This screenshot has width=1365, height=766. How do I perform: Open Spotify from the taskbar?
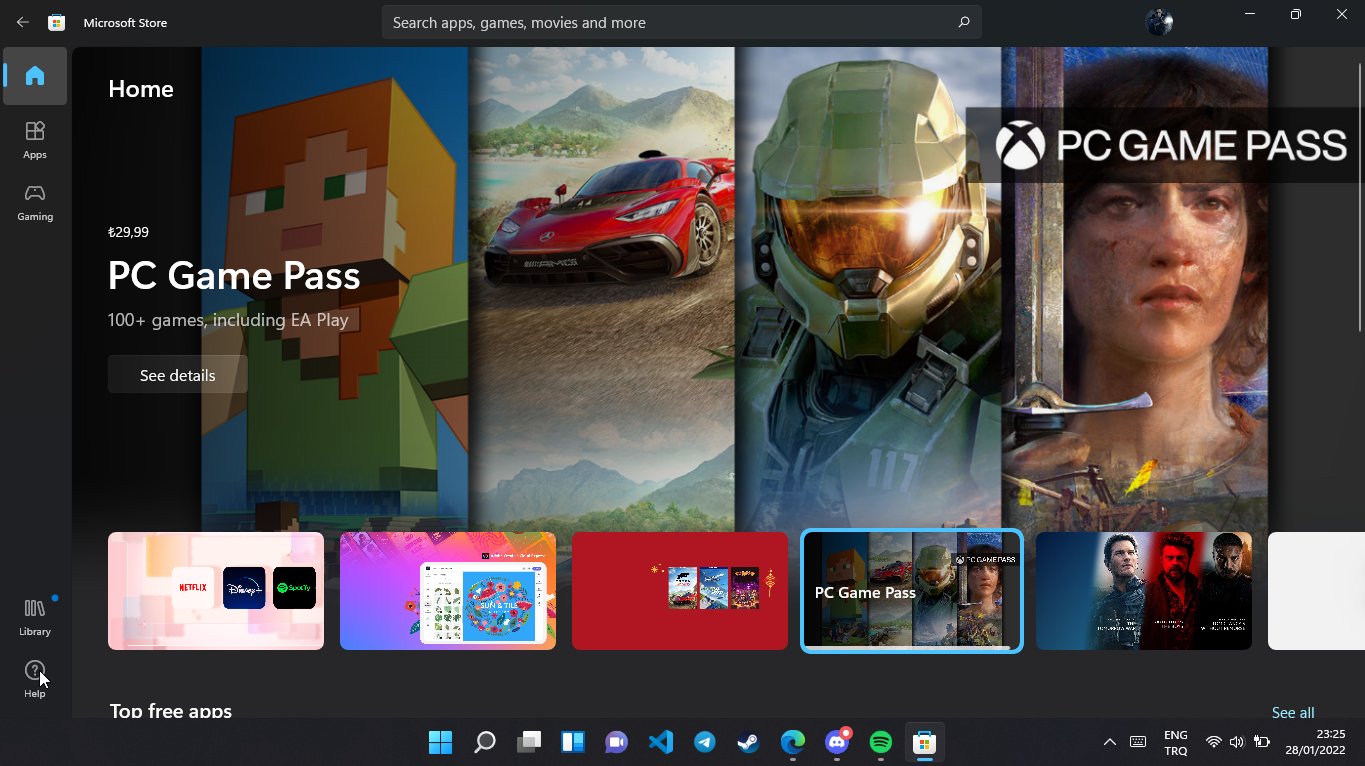click(881, 742)
